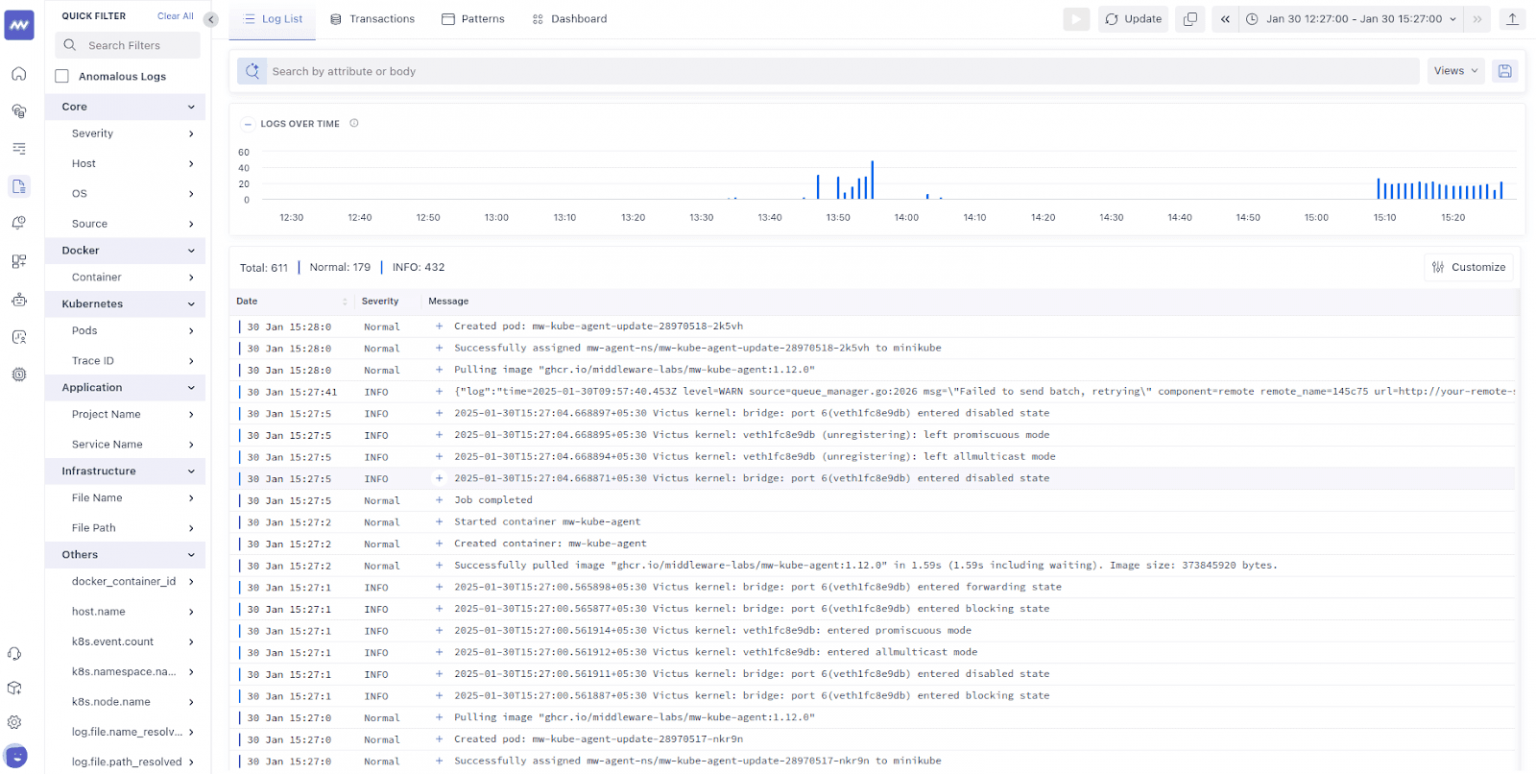Save the current view with the floppy disk icon

pos(1506,70)
